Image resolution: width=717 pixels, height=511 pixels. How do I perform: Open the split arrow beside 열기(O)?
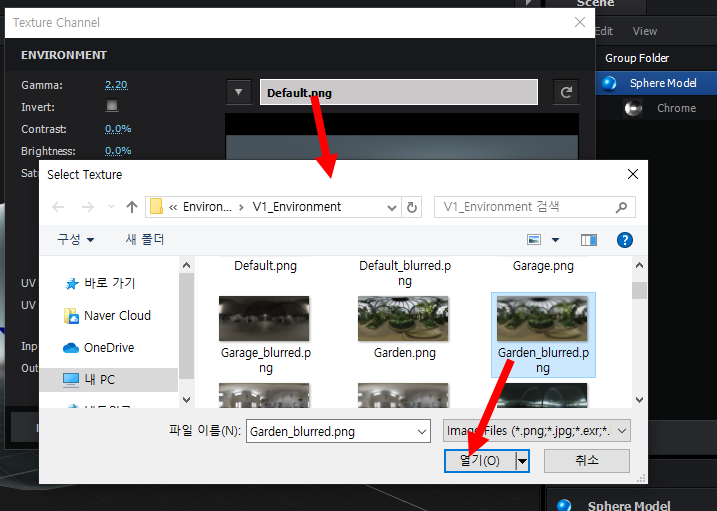tap(522, 461)
